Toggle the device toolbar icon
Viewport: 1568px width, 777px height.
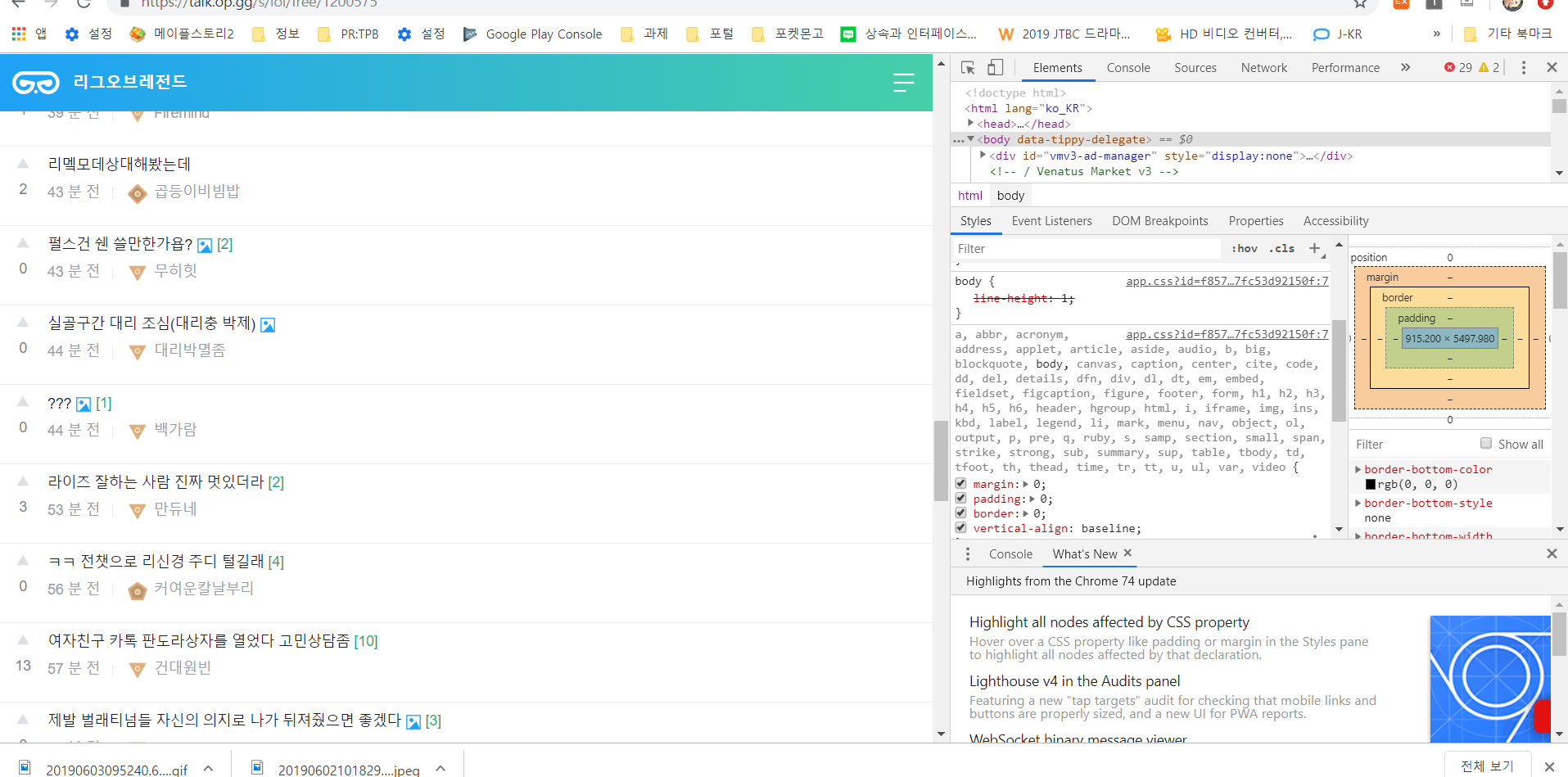coord(995,68)
